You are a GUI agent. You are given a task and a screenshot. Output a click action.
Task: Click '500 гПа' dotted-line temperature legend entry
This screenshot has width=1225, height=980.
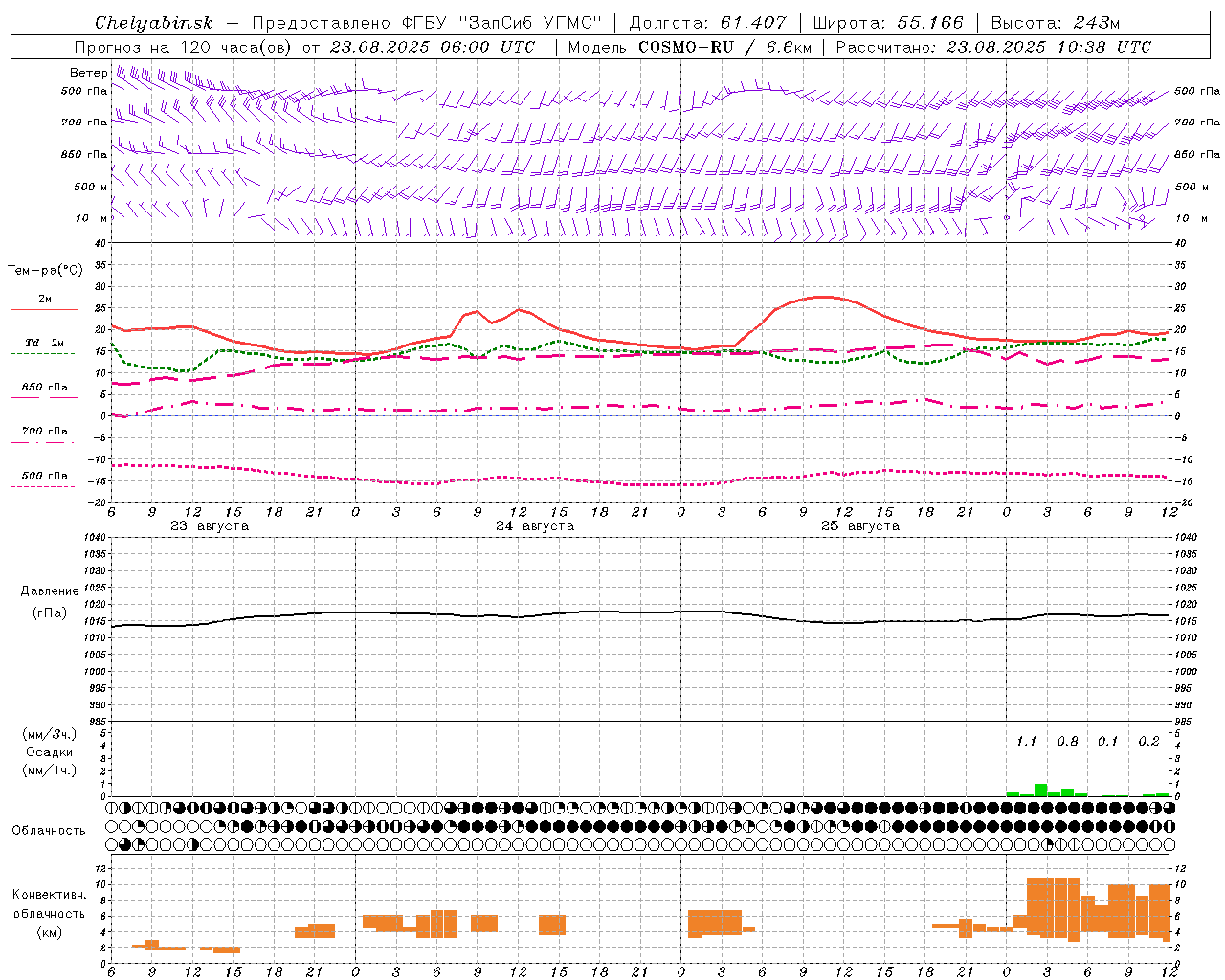pos(45,476)
